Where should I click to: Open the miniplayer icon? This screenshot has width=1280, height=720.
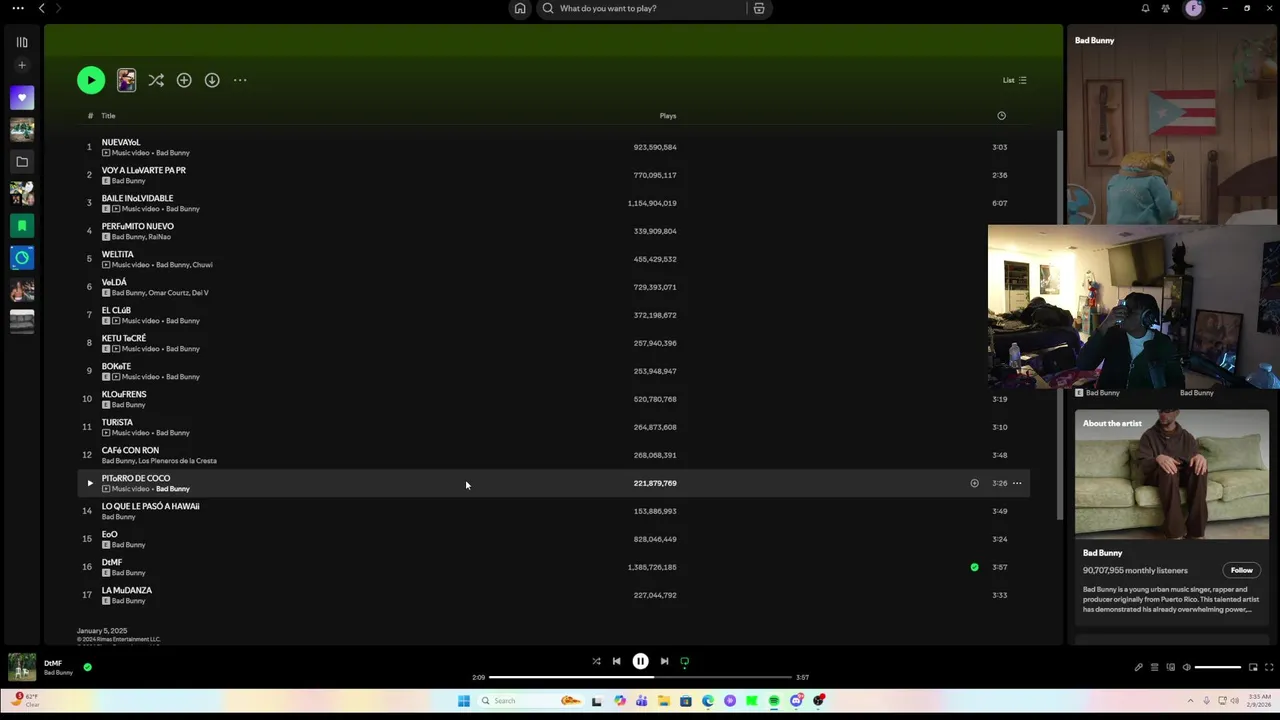(x=1253, y=667)
